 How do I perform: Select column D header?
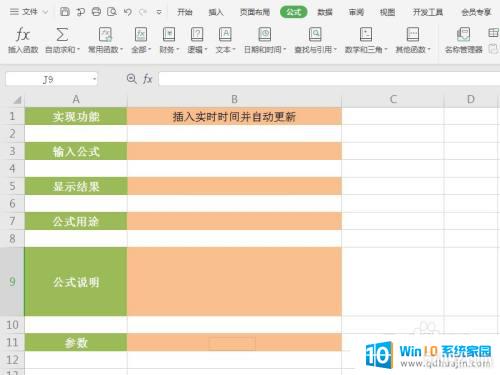tap(471, 99)
